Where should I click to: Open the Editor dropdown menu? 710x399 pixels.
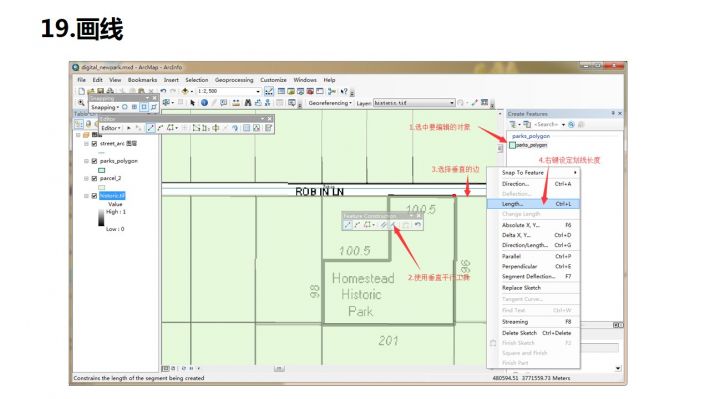(110, 128)
